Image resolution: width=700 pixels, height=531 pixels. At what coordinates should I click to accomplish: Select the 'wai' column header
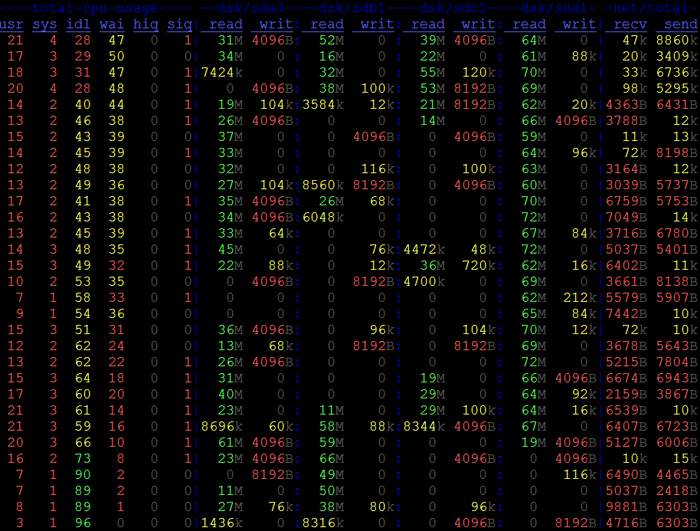point(112,24)
